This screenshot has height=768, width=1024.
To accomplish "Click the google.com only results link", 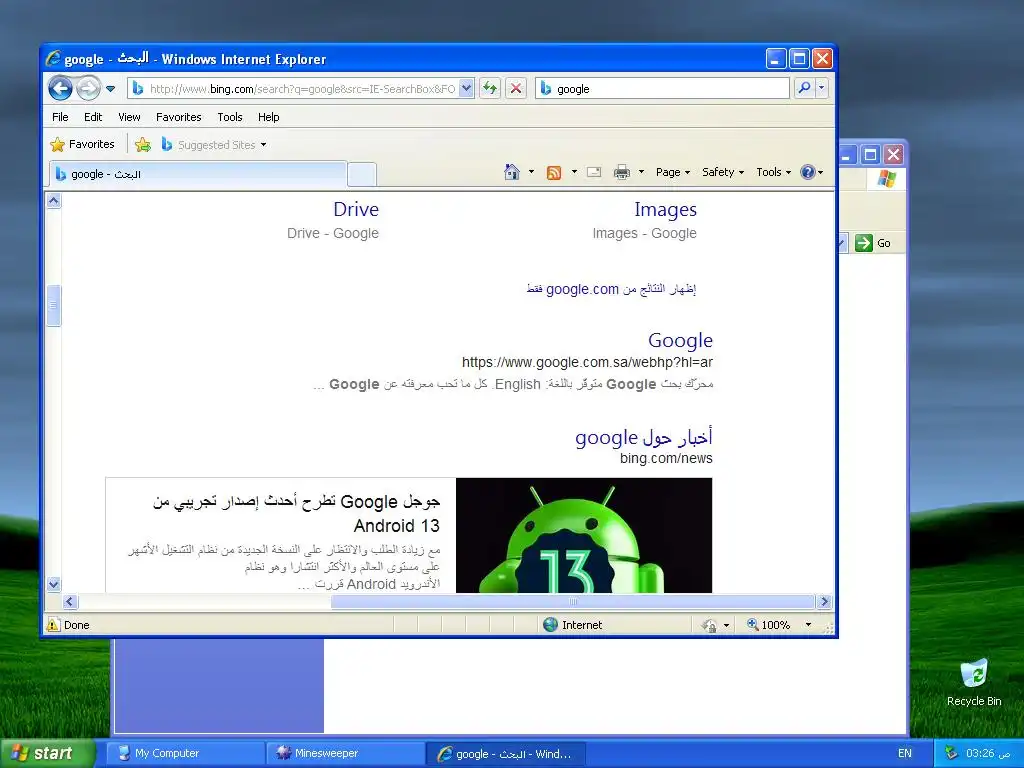I will (611, 289).
